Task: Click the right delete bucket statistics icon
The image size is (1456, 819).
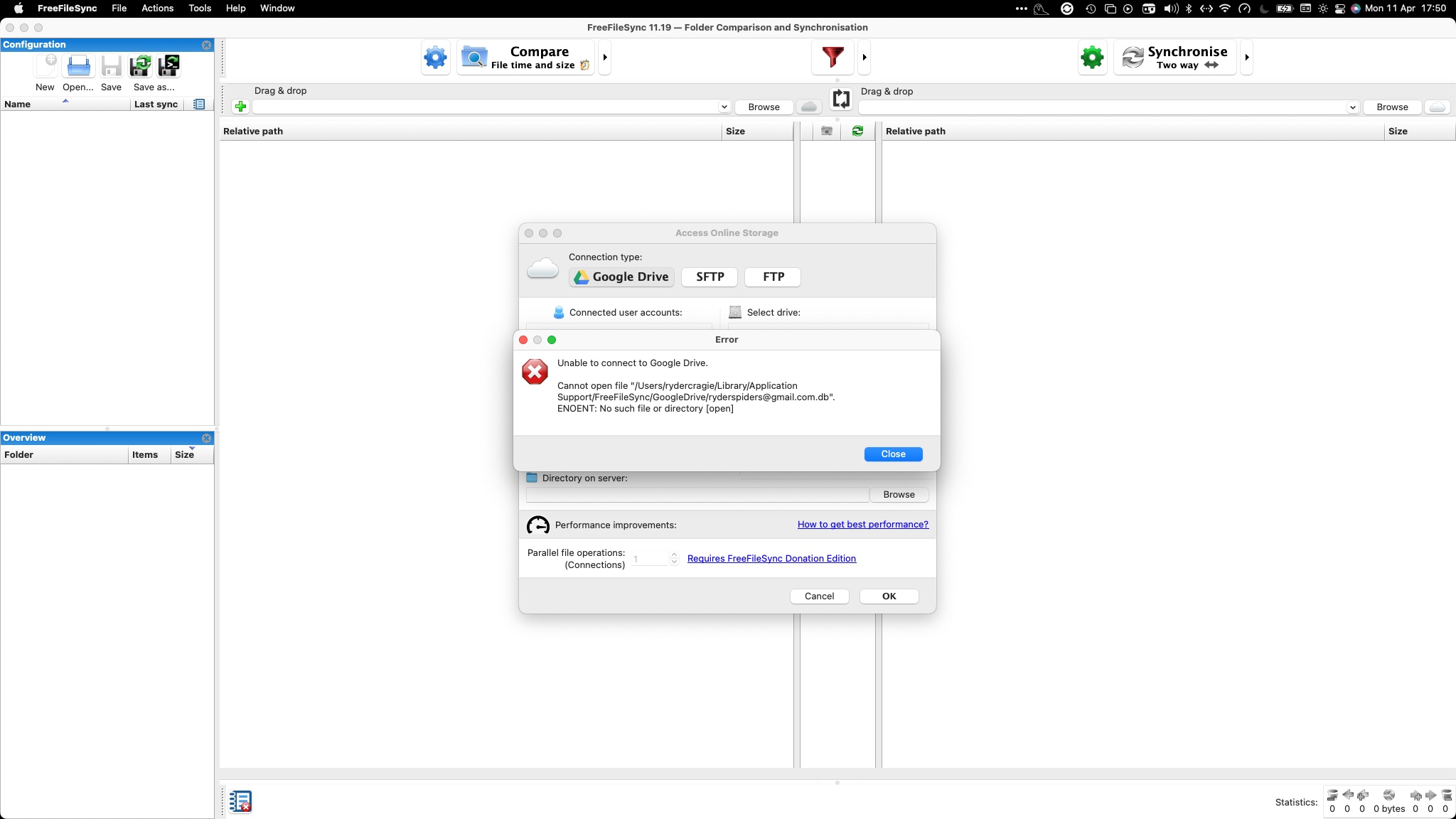Action: (1446, 796)
